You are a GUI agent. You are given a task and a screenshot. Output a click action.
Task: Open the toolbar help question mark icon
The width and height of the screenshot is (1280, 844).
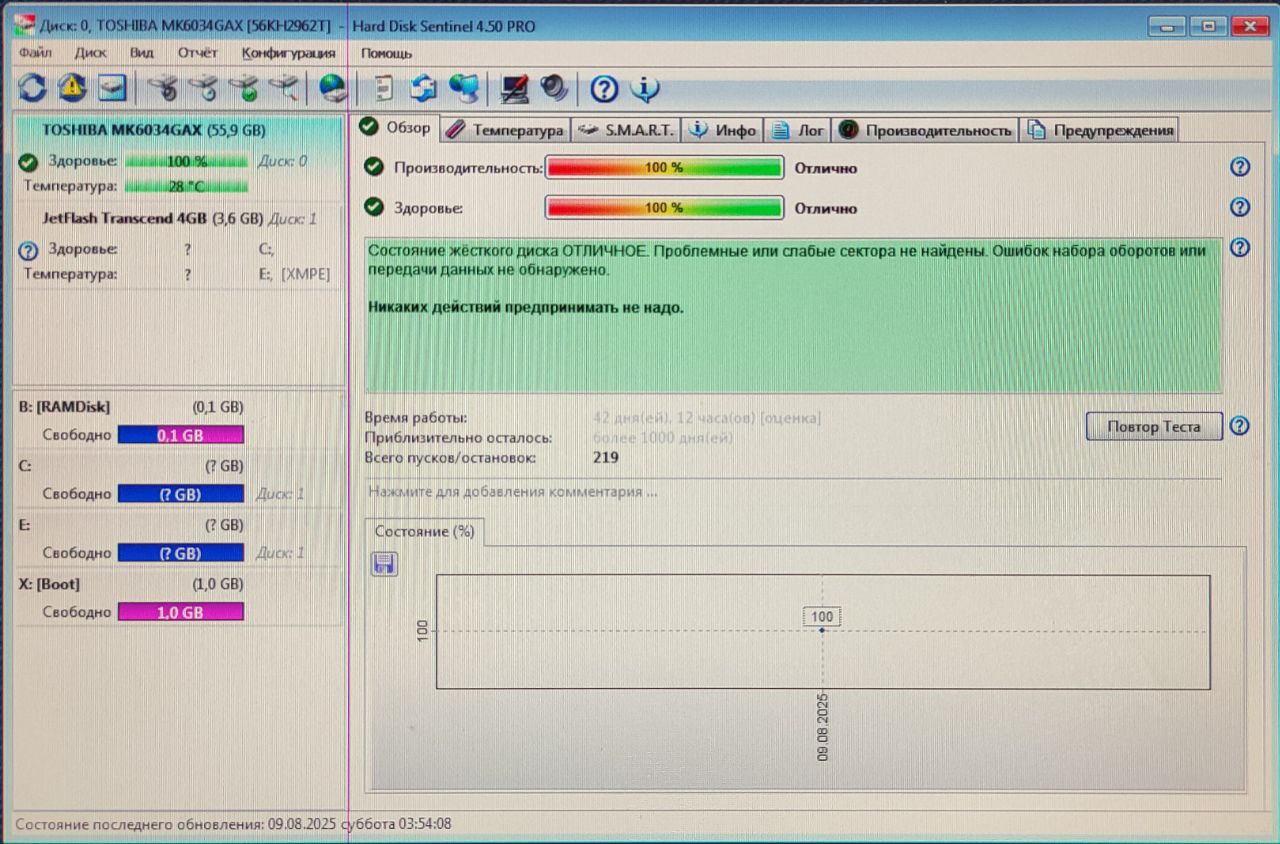(604, 89)
